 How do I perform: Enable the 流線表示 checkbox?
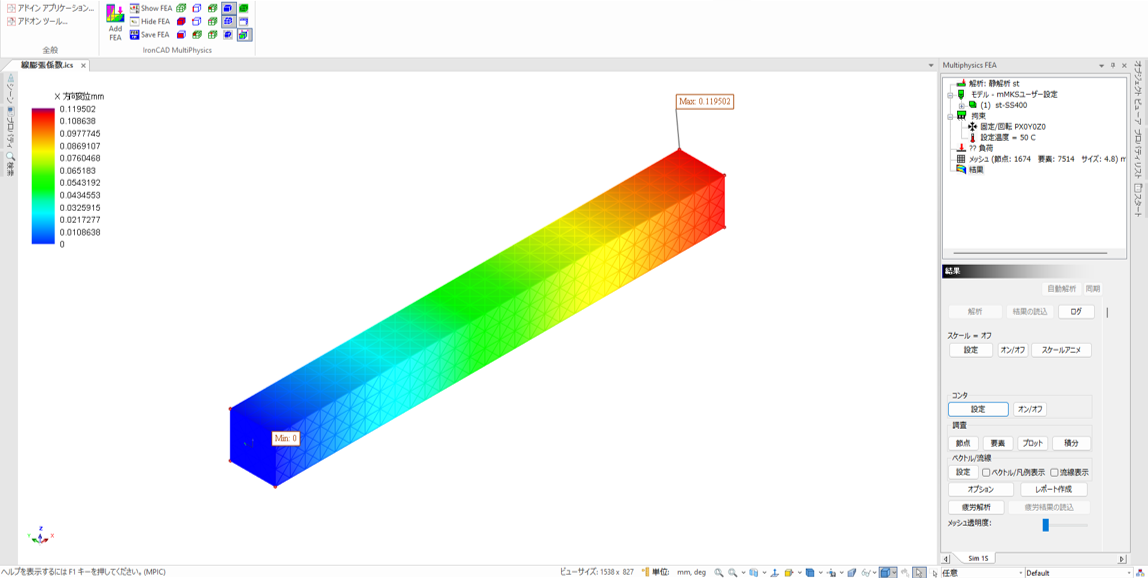(x=1054, y=473)
